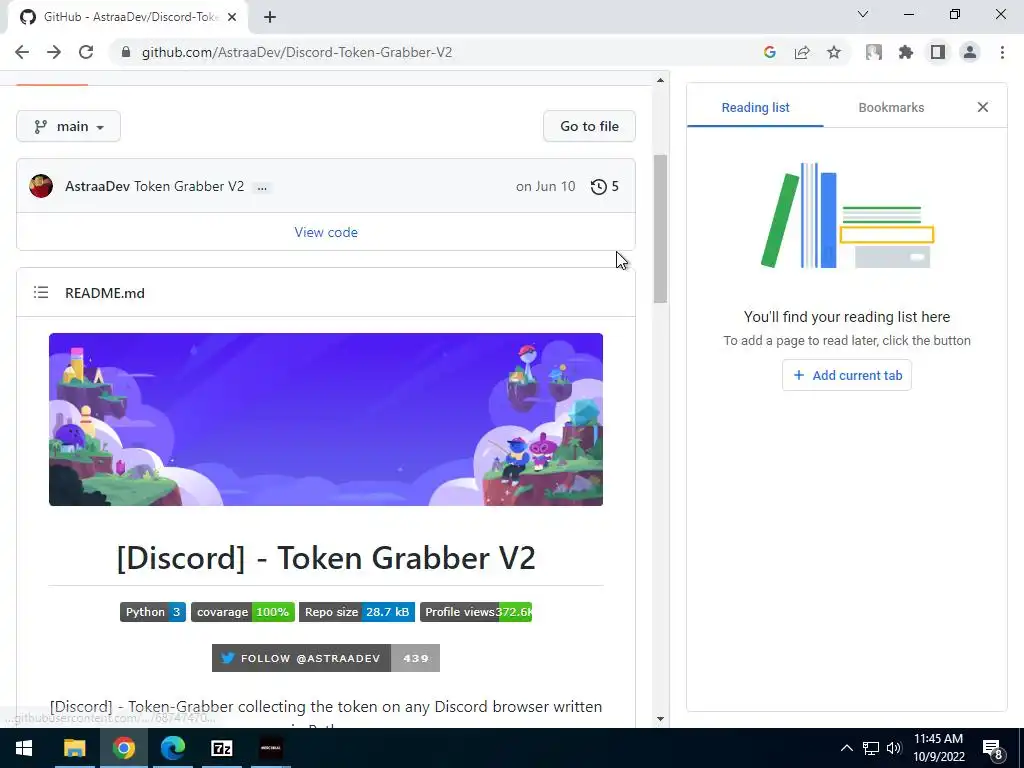1024x768 pixels.
Task: Click Chrome taskbar icon
Action: (123, 748)
